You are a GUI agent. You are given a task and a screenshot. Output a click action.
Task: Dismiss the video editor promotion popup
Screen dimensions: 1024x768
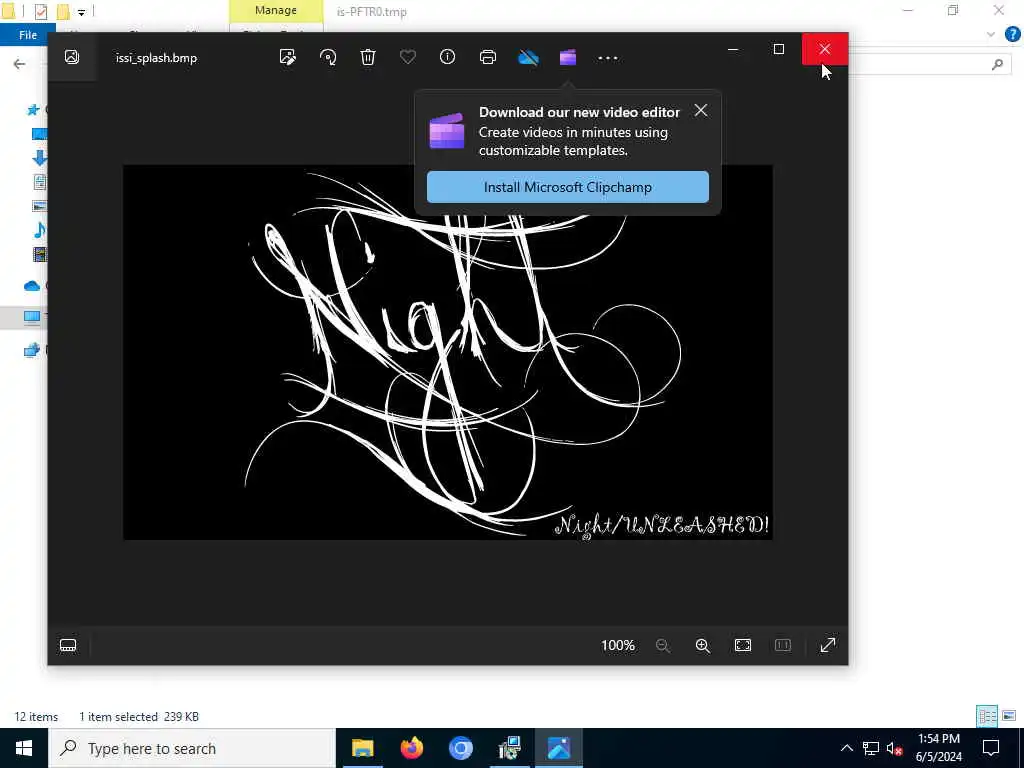[x=701, y=110]
